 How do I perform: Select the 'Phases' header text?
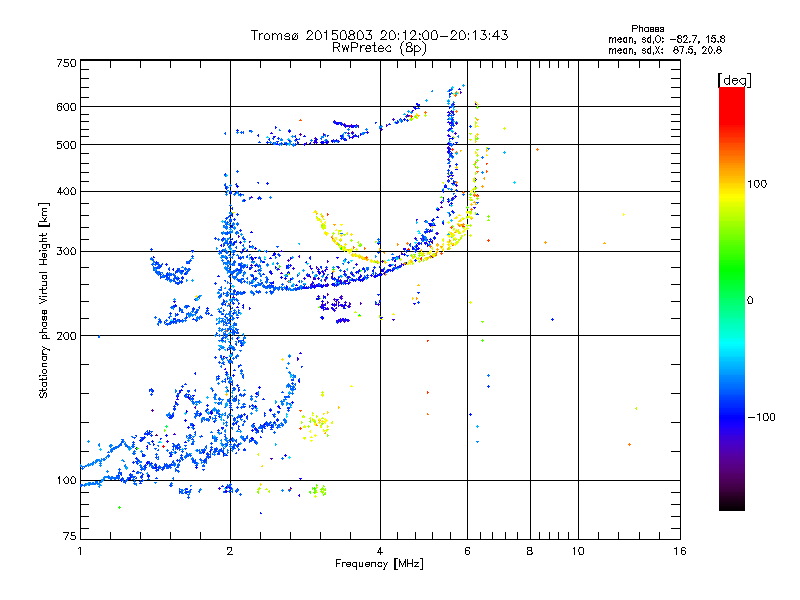click(x=647, y=29)
